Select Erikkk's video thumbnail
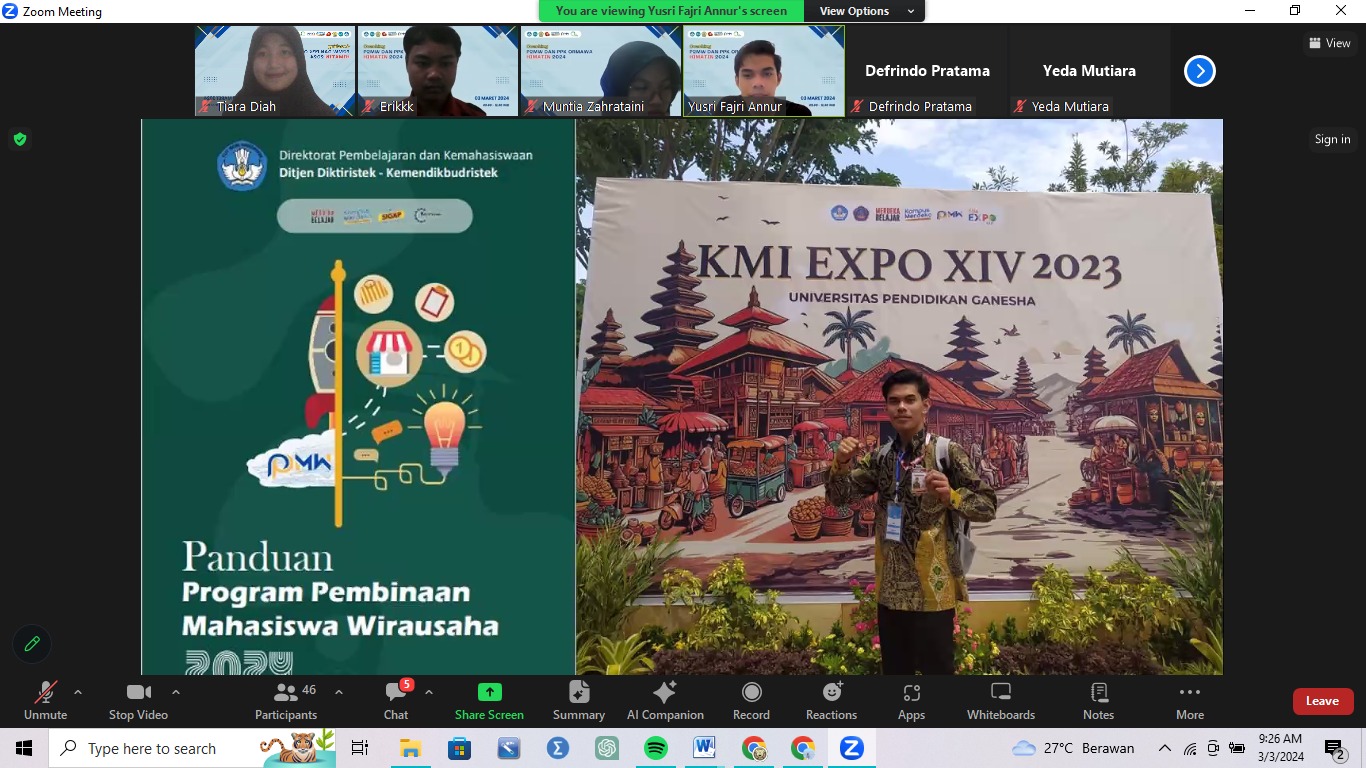Viewport: 1366px width, 768px height. 438,71
